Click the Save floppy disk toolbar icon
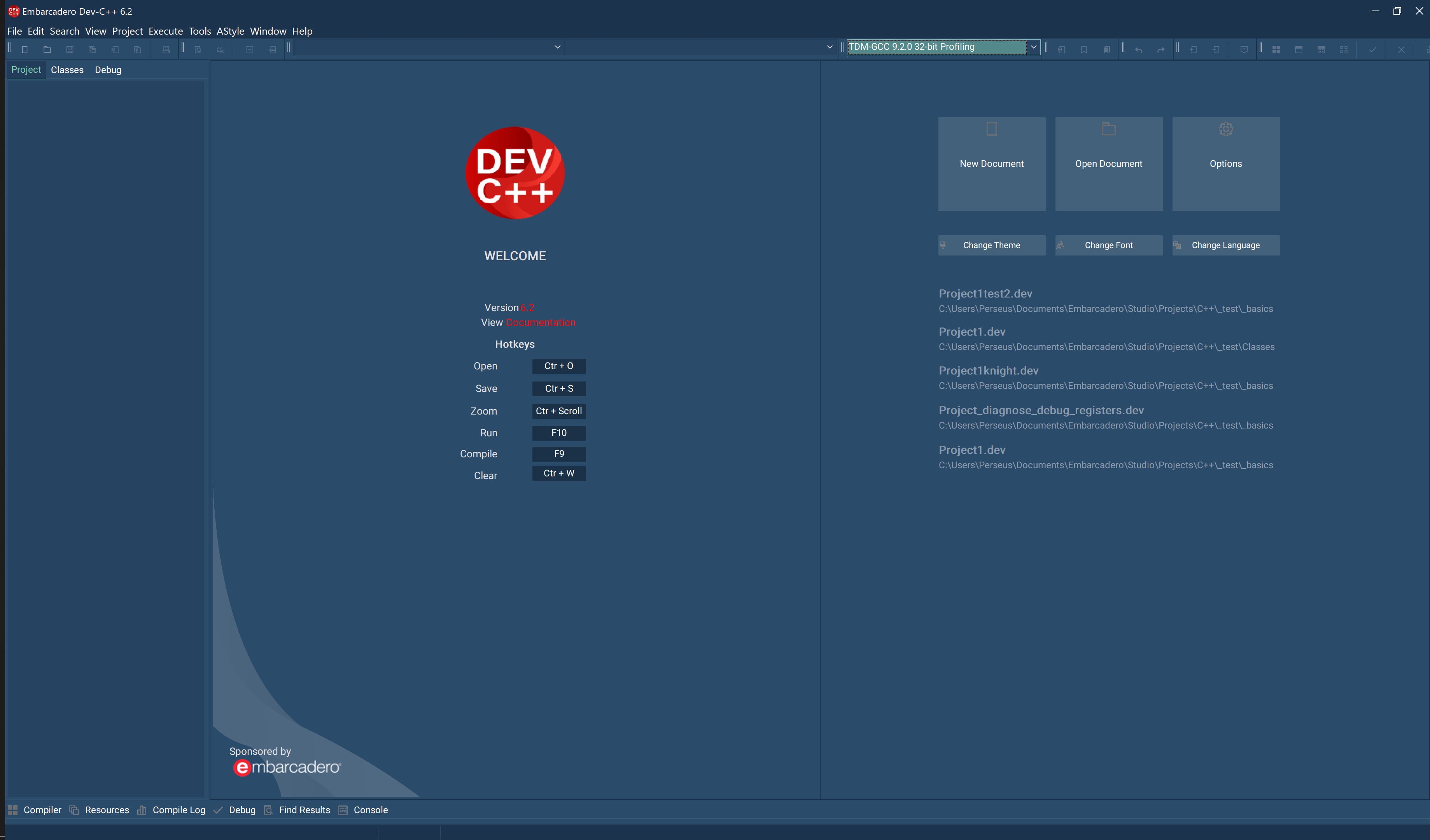Screen dimensions: 1430x840 70,49
